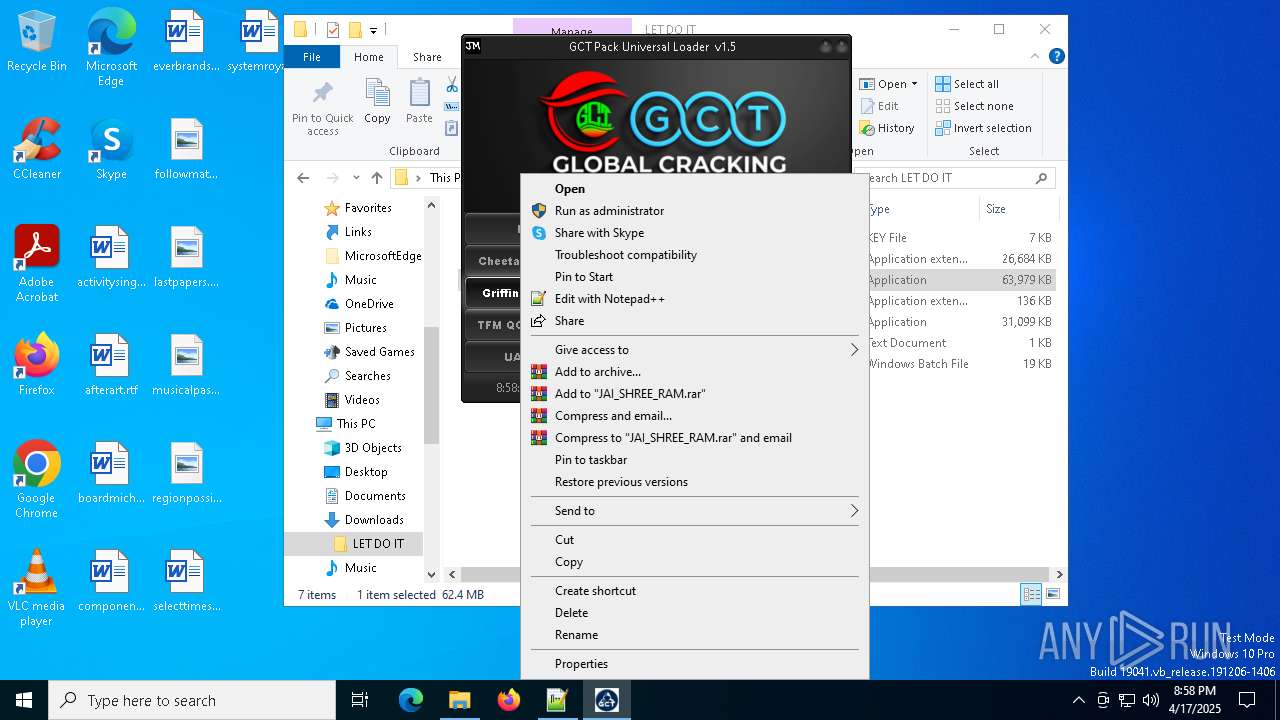The height and width of the screenshot is (720, 1280).
Task: Open File Explorer taskbar button
Action: tap(459, 700)
